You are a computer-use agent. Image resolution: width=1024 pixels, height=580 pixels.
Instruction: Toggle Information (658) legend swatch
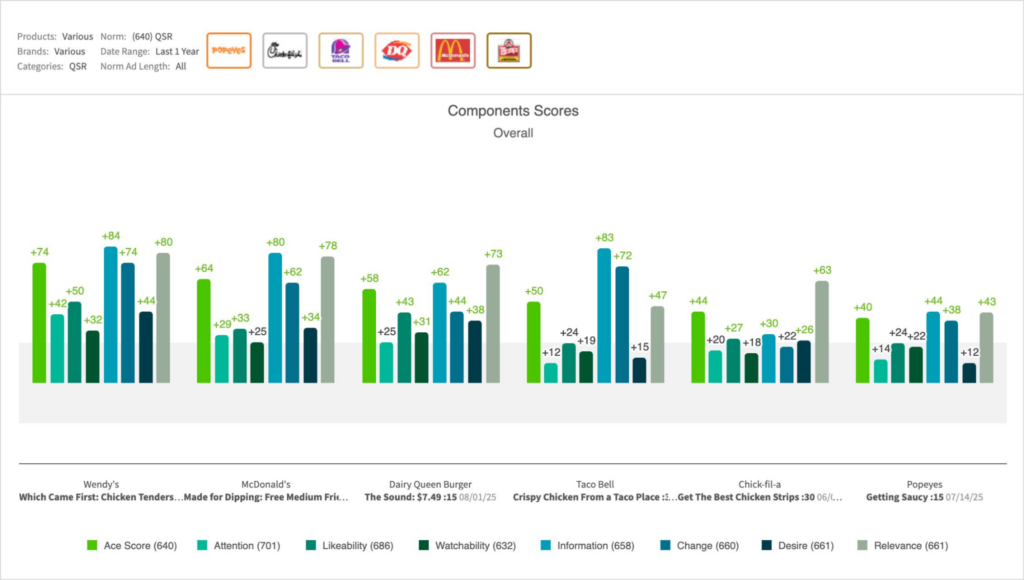pyautogui.click(x=546, y=545)
